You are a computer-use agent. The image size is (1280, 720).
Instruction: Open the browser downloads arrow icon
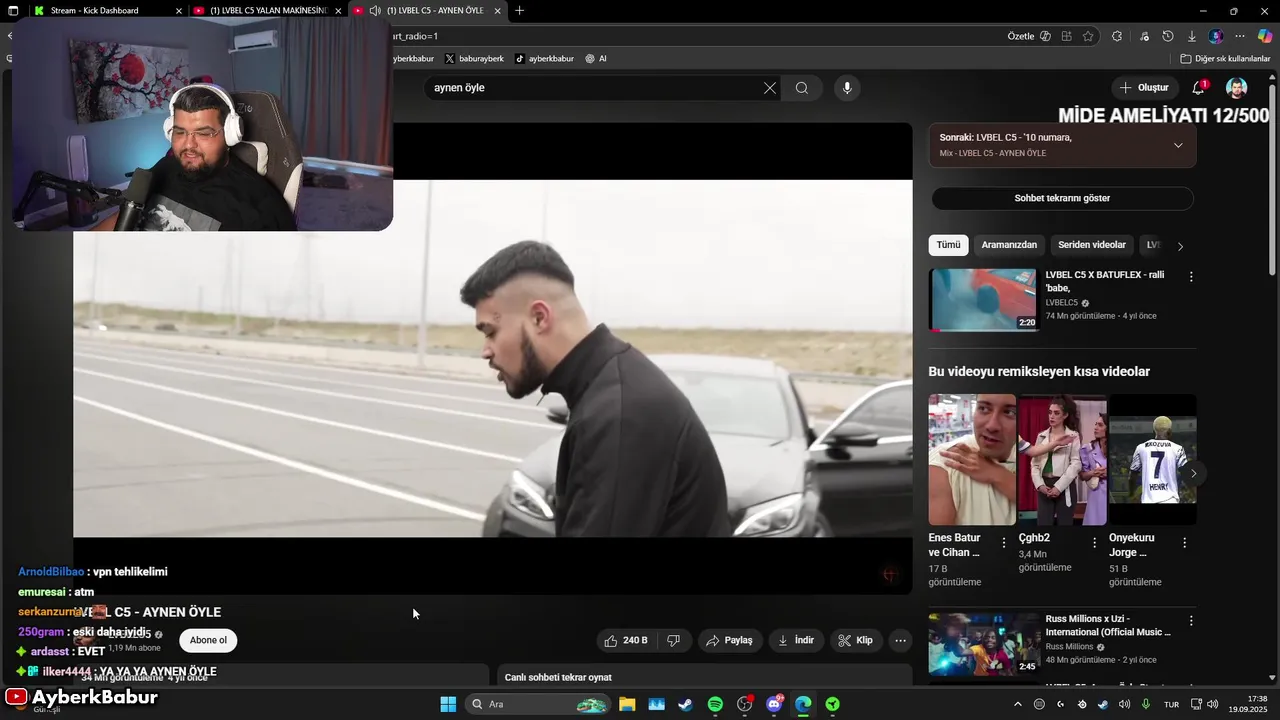(1192, 36)
